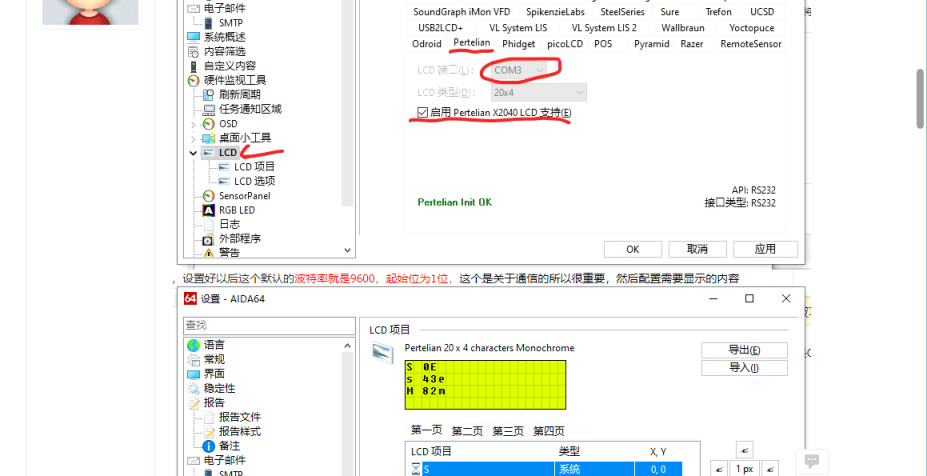
Task: Open the LCD 类型 20x4 dropdown
Action: [x=539, y=92]
